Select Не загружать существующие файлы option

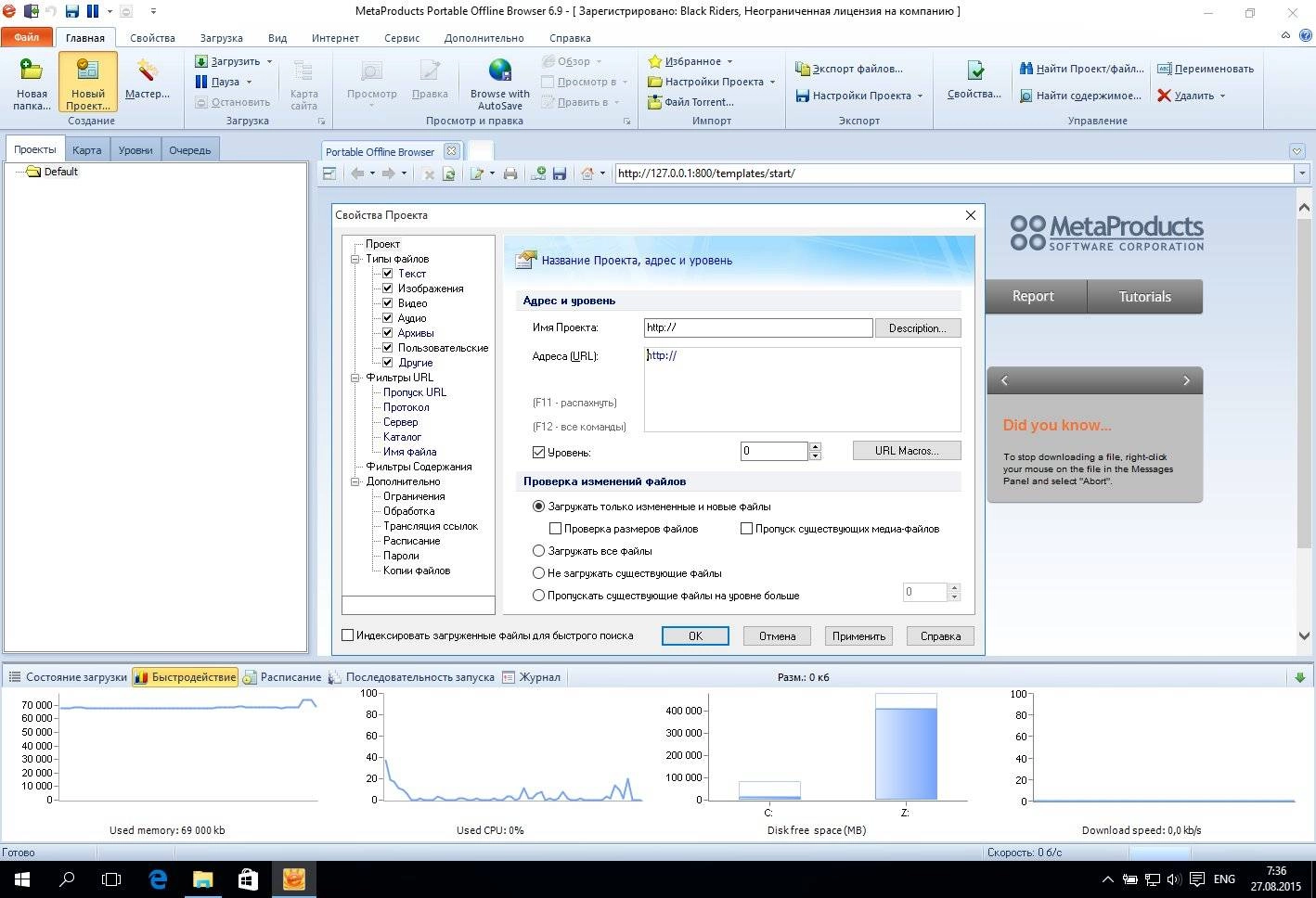538,573
